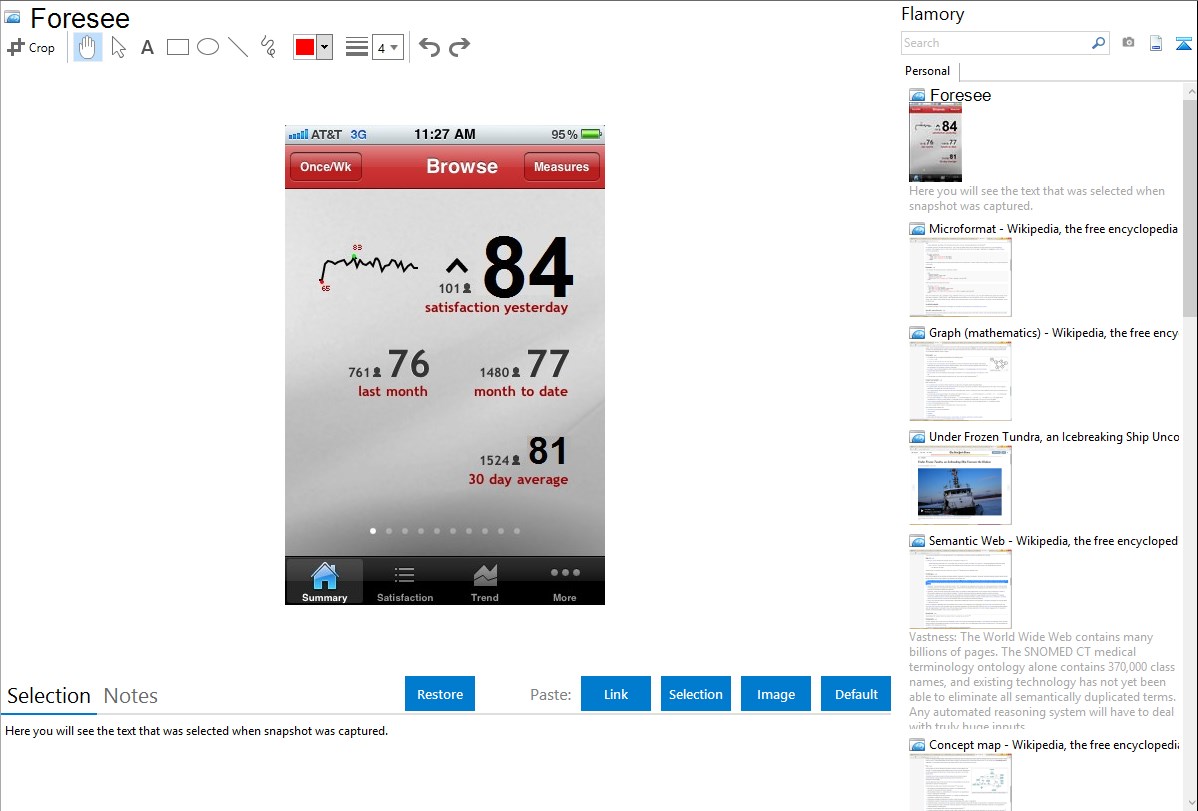Redo the last undone action
The width and height of the screenshot is (1198, 811).
pyautogui.click(x=459, y=47)
